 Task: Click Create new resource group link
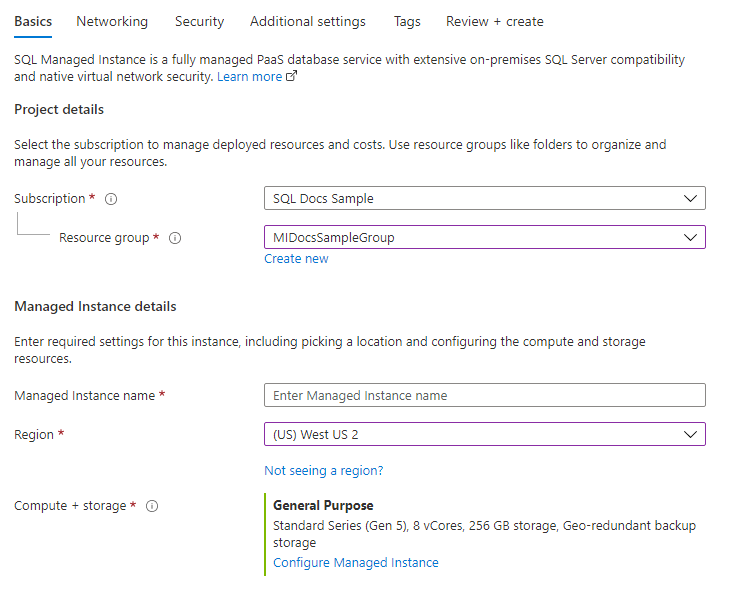tap(296, 259)
